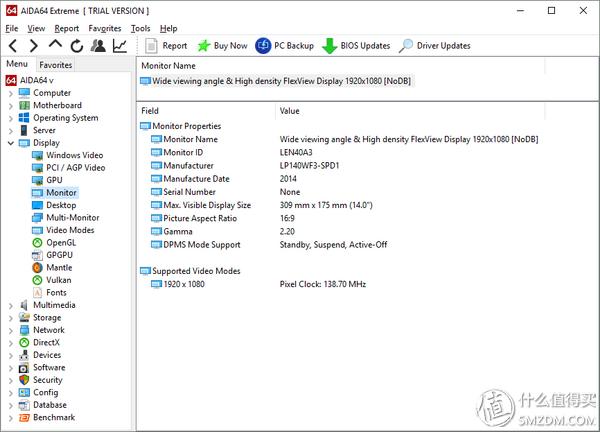Select GPU in the Display tree
The width and height of the screenshot is (600, 432).
click(x=53, y=180)
